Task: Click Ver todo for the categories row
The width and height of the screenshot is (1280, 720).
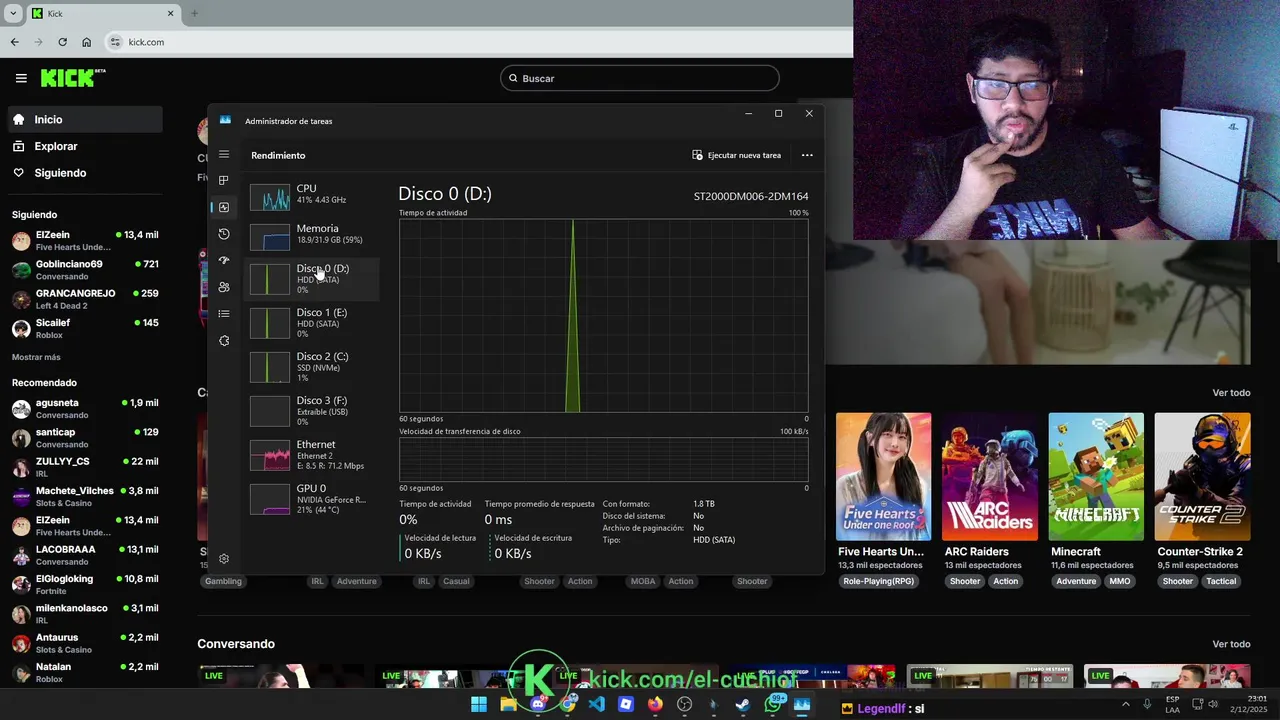Action: click(1231, 393)
